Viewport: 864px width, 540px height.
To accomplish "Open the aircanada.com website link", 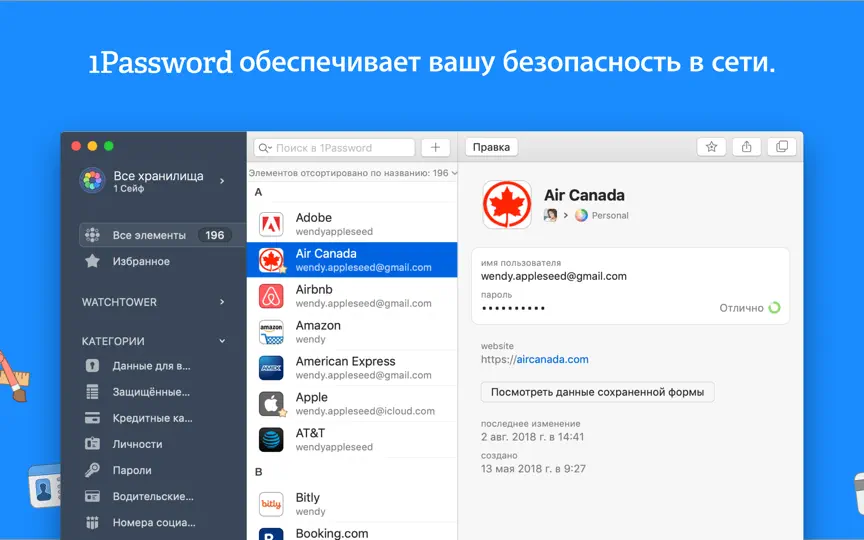I will (x=552, y=359).
